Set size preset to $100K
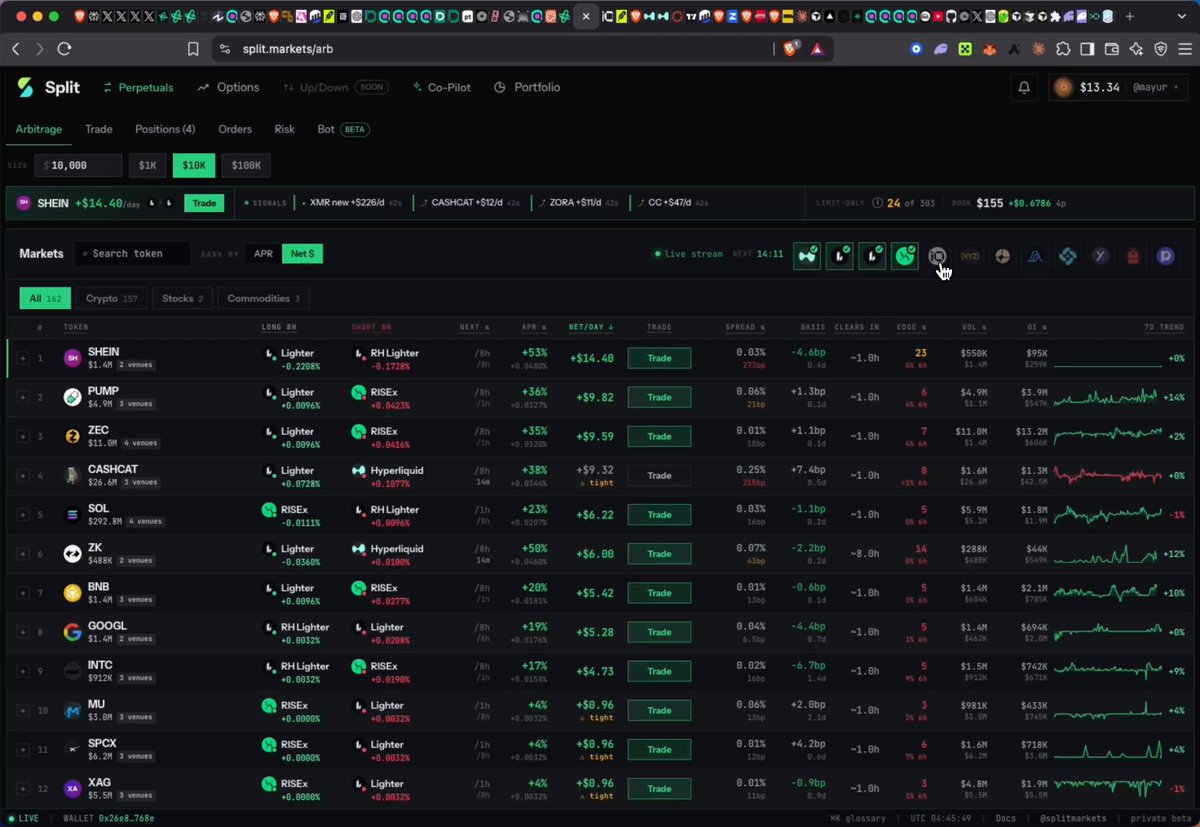This screenshot has width=1200, height=827. [246, 166]
